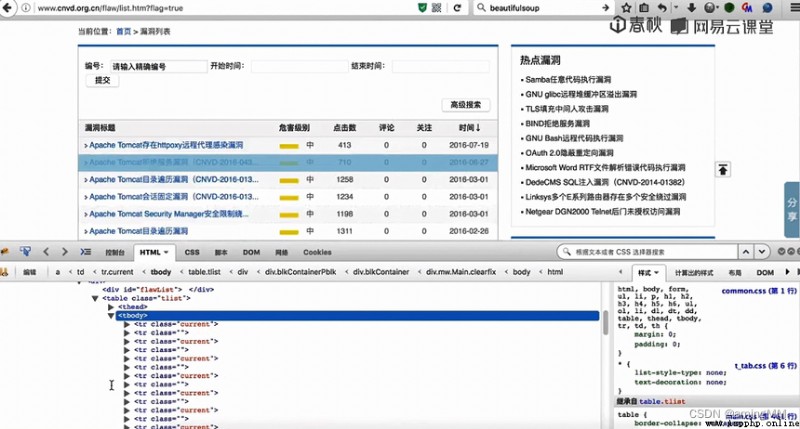Click the browser back arrow button
The width and height of the screenshot is (800, 429).
pos(7,8)
